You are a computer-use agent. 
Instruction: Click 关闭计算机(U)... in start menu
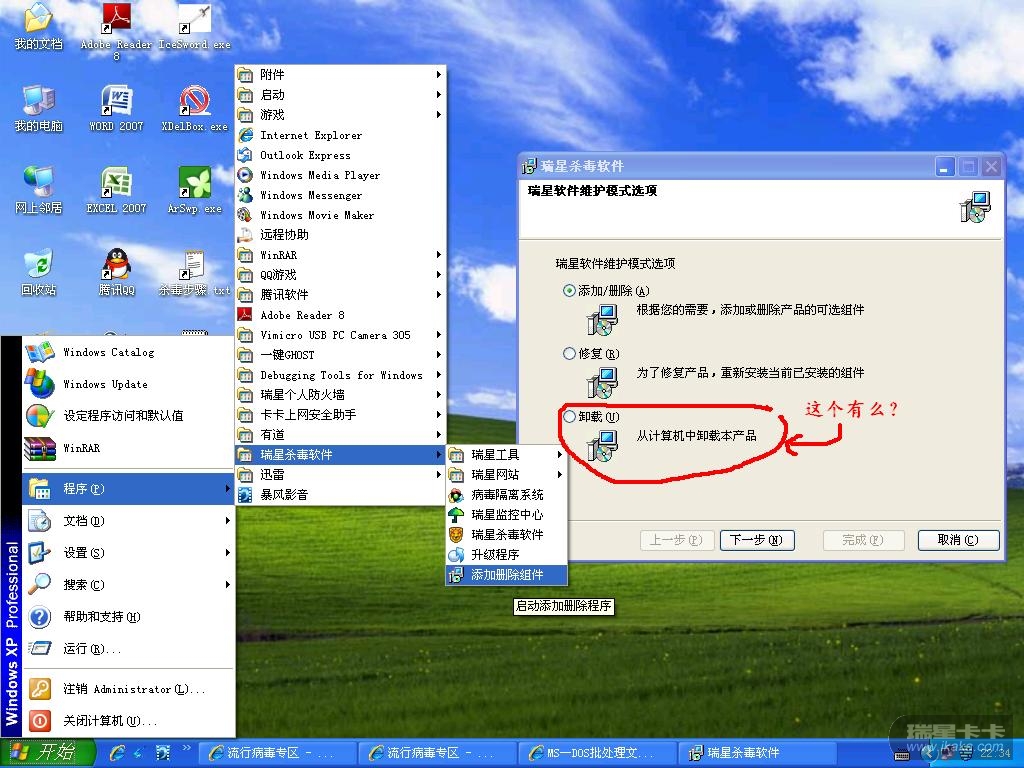pyautogui.click(x=129, y=721)
